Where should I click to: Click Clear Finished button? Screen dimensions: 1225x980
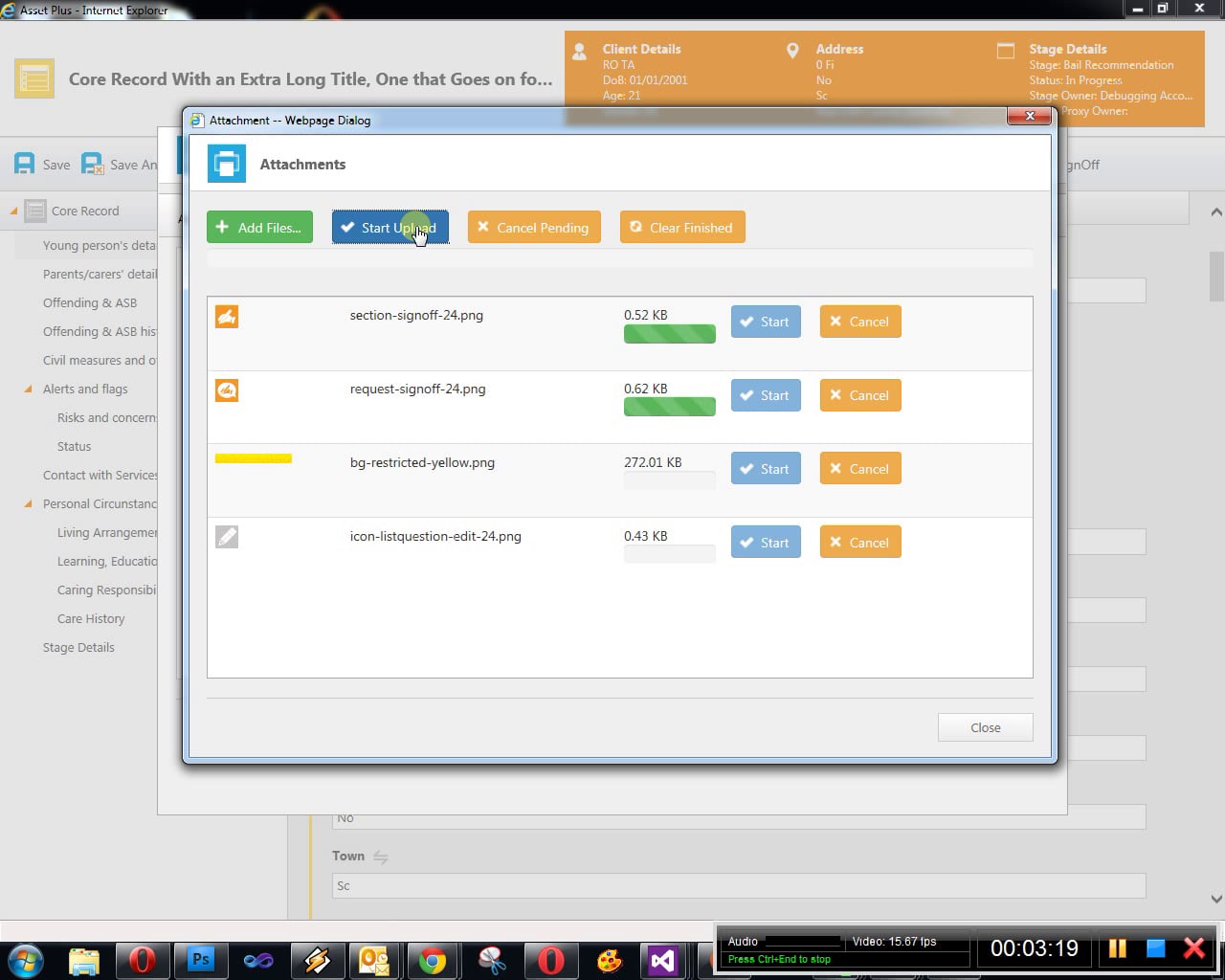682,227
